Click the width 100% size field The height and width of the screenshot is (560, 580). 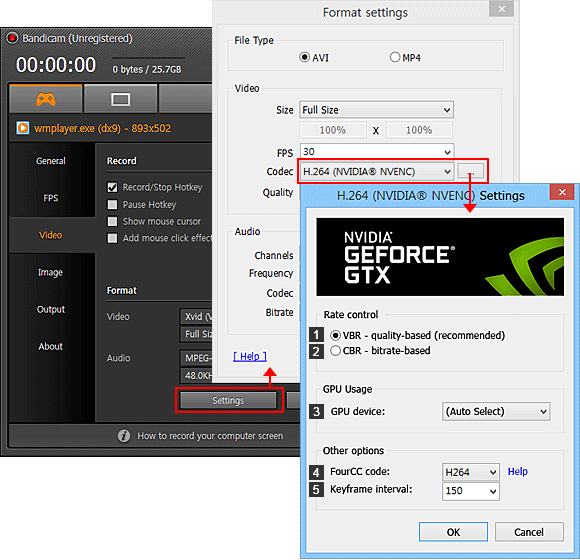coord(333,130)
